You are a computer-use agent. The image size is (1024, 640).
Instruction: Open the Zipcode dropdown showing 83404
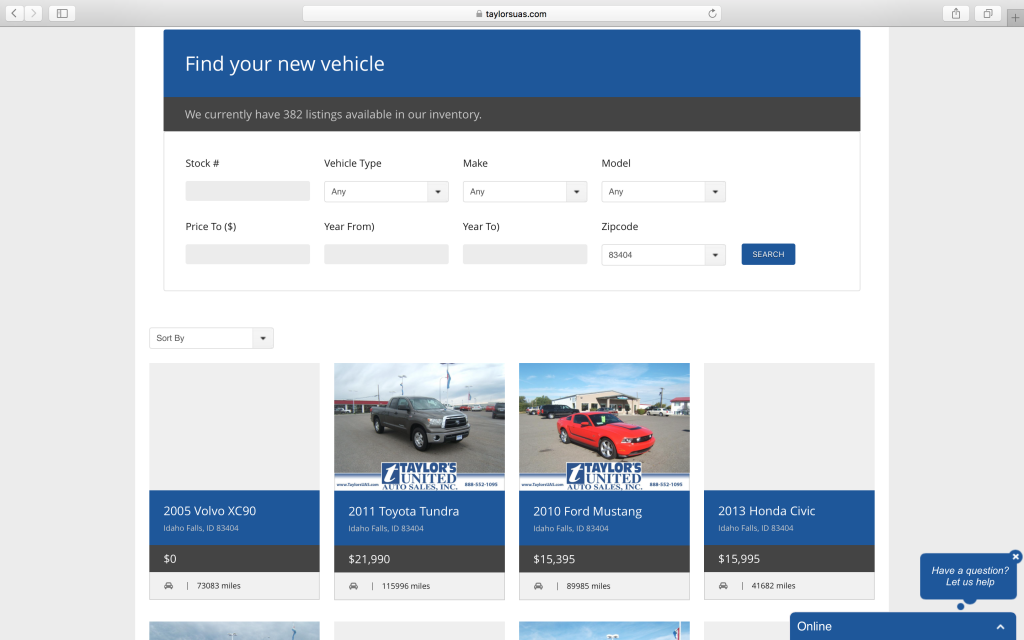click(664, 255)
